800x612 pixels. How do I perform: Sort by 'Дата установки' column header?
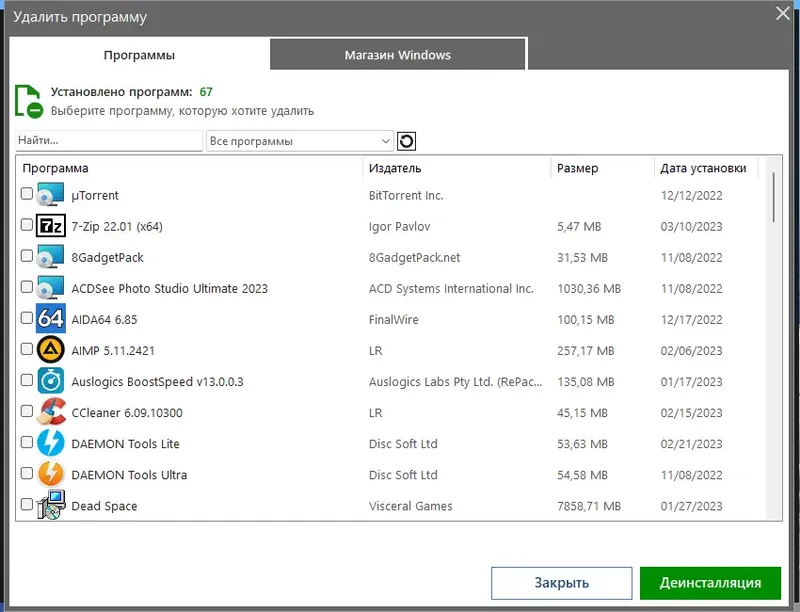point(703,168)
